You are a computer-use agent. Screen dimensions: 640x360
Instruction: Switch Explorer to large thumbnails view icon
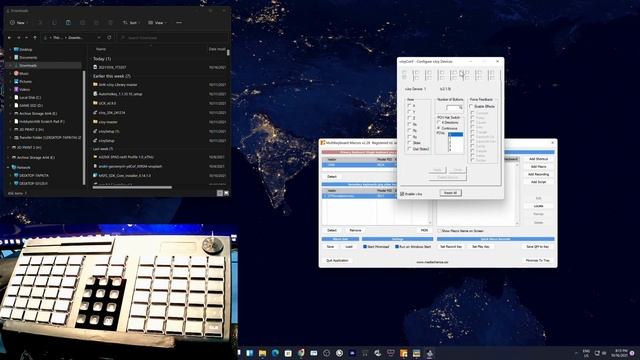(227, 193)
